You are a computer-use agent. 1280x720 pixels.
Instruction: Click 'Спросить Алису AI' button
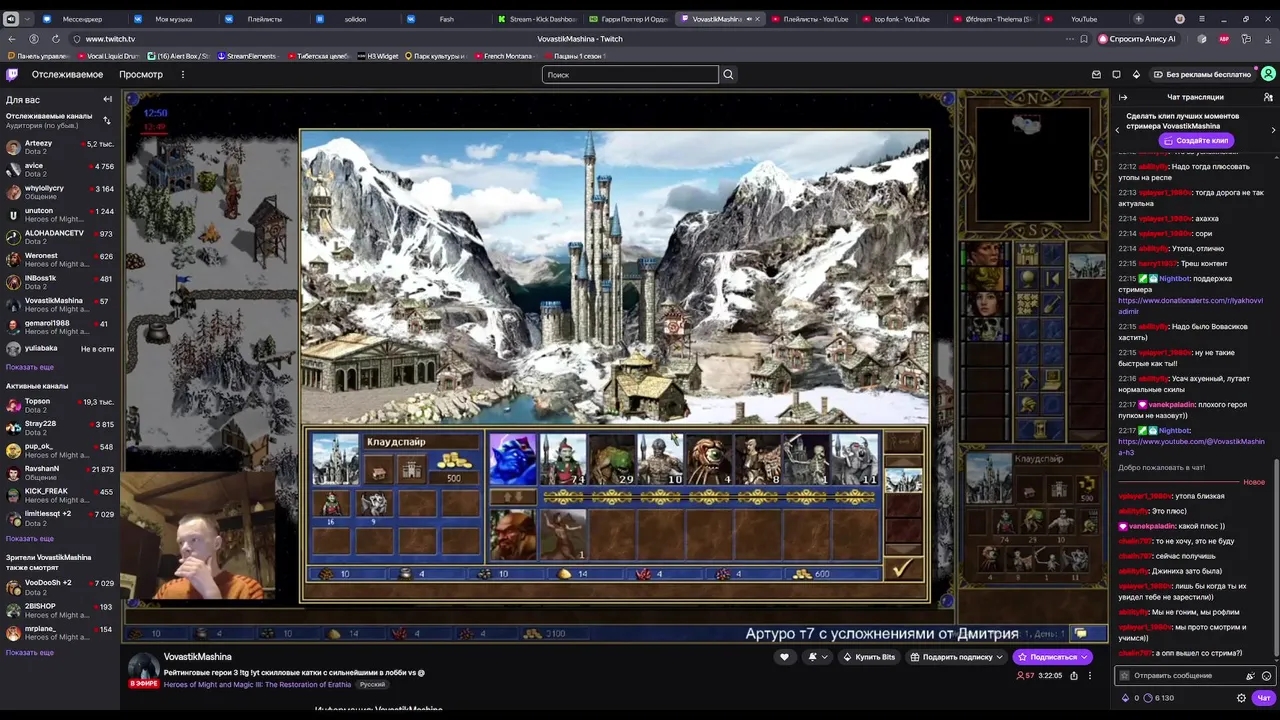tap(1138, 39)
